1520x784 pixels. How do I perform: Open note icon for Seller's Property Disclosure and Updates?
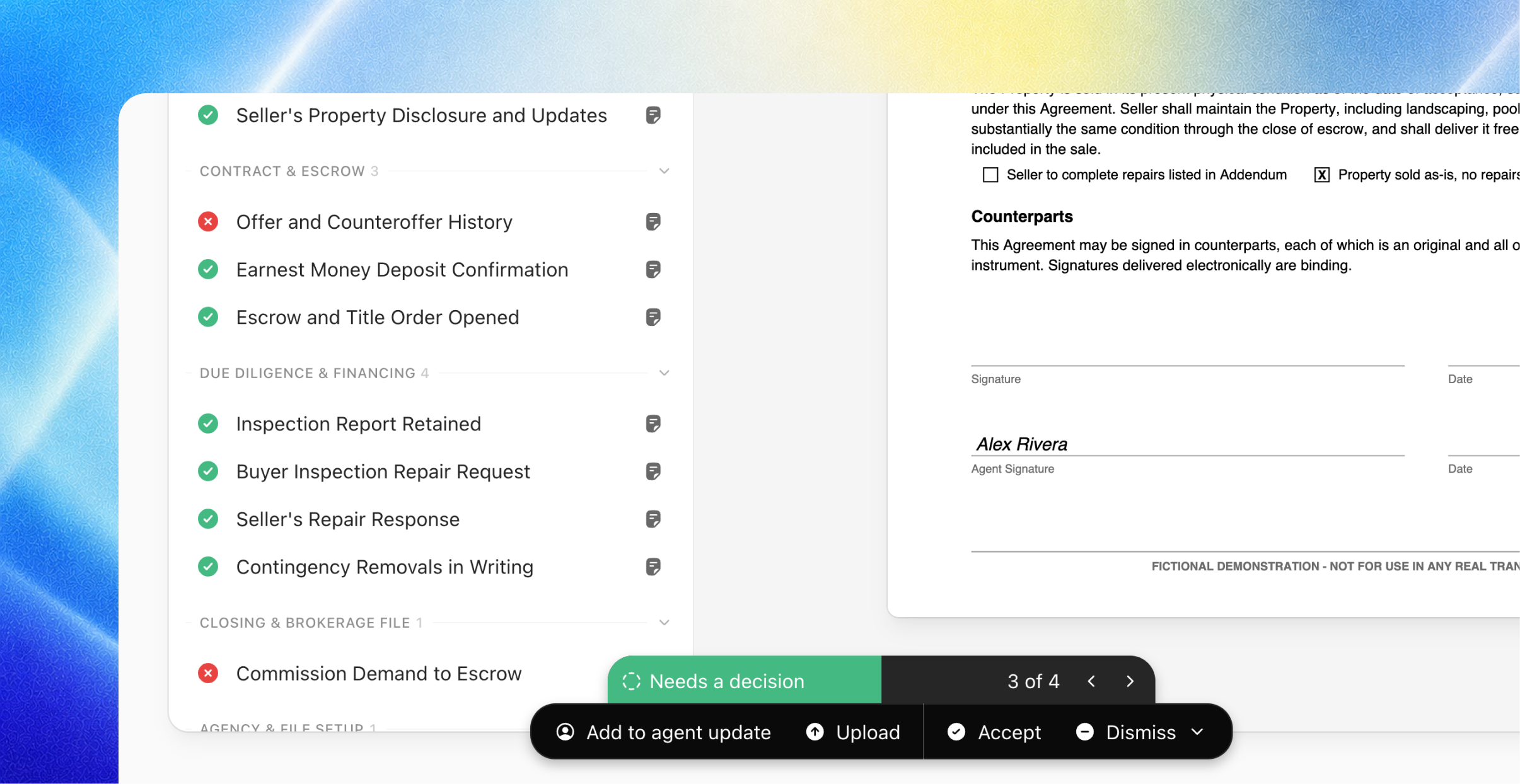pos(653,115)
